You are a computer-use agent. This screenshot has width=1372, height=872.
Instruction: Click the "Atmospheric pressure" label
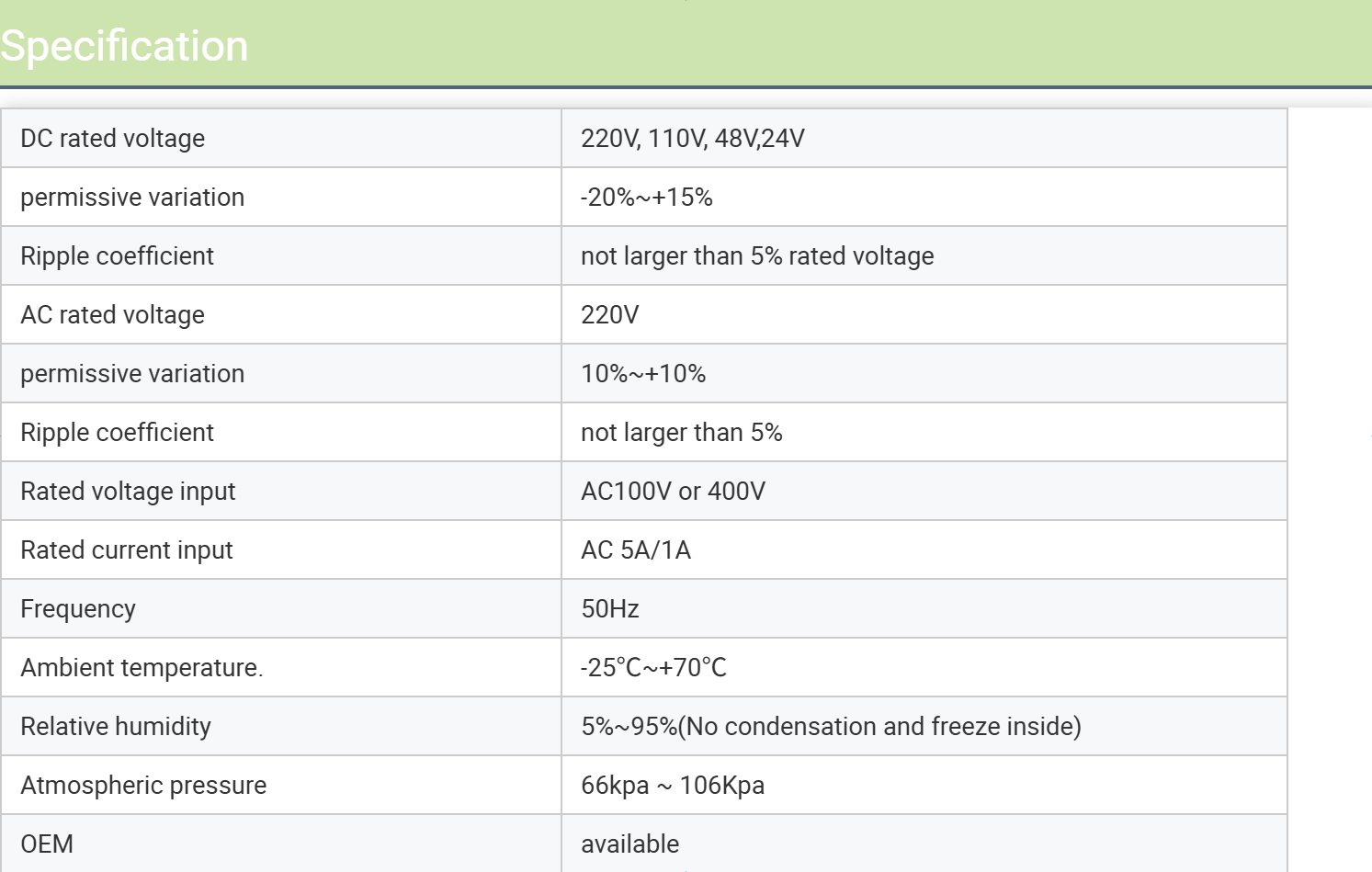(x=143, y=786)
